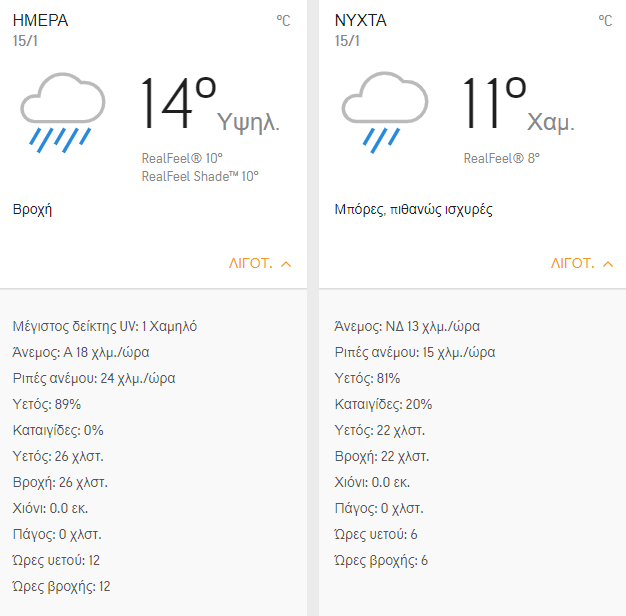Click the rain cloud icon in the ΗΜΕΡΑ card
This screenshot has width=626, height=616.
point(63,111)
